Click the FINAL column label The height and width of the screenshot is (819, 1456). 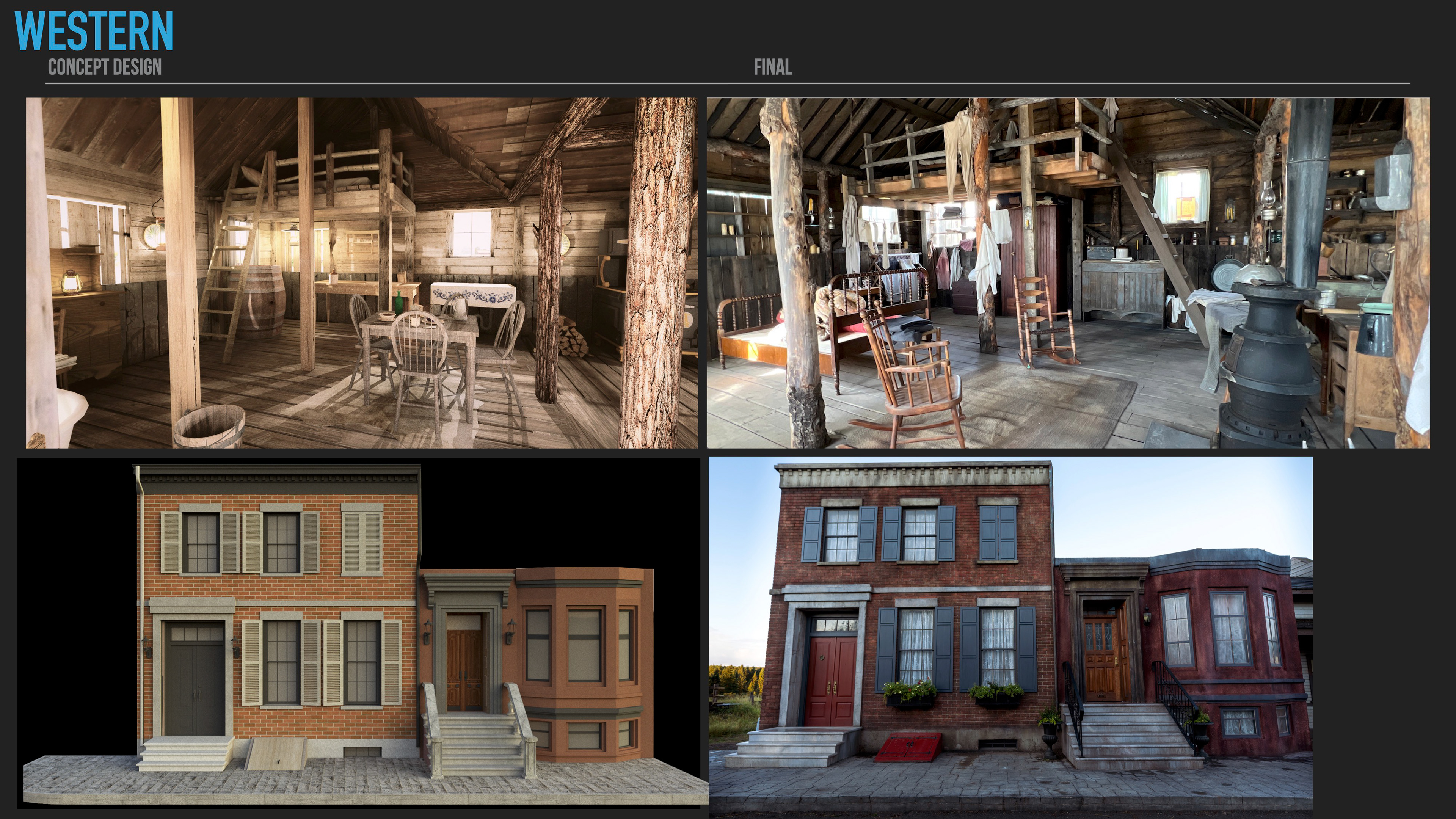773,67
